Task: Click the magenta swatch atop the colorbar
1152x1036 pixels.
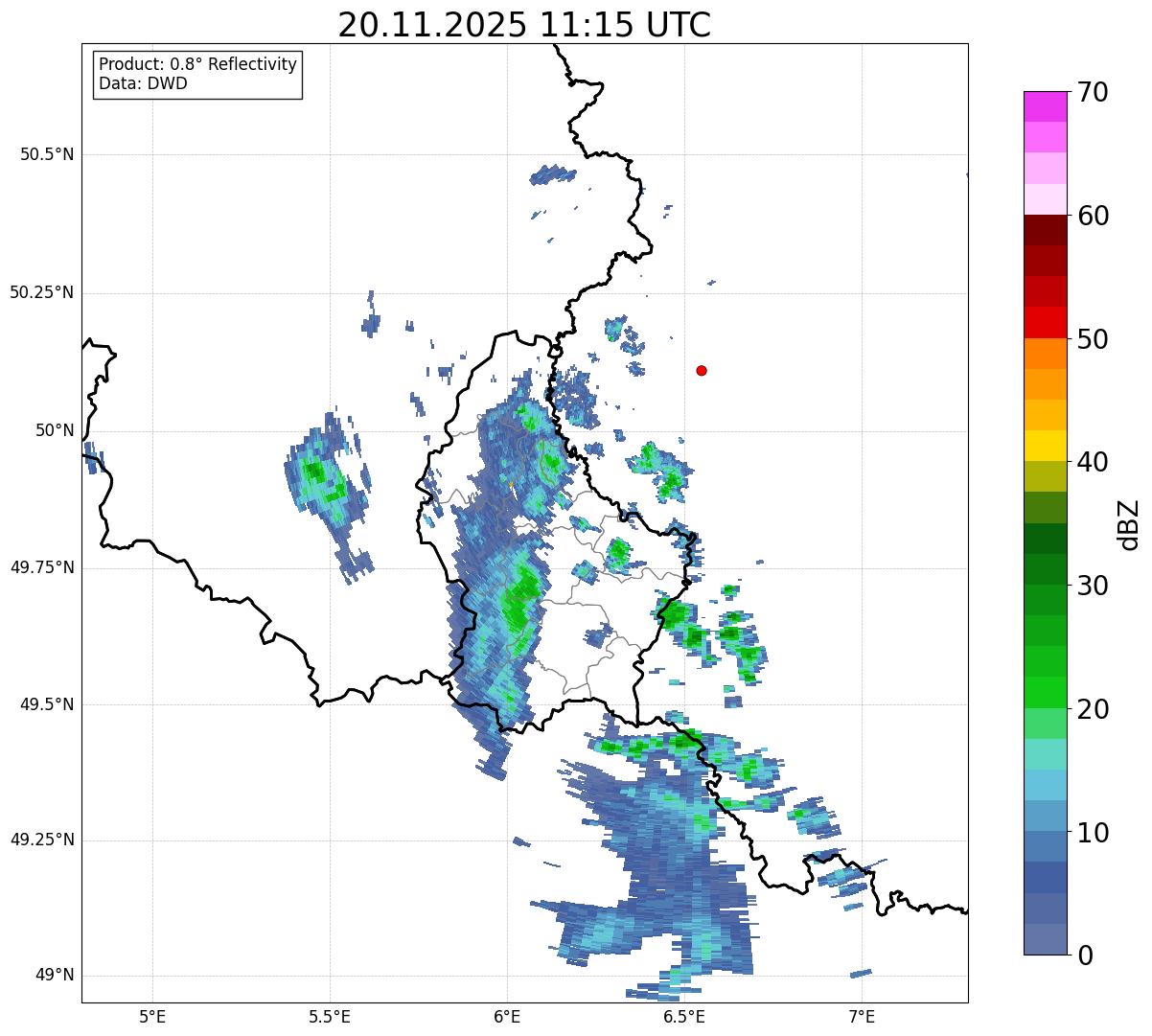Action: 1045,106
